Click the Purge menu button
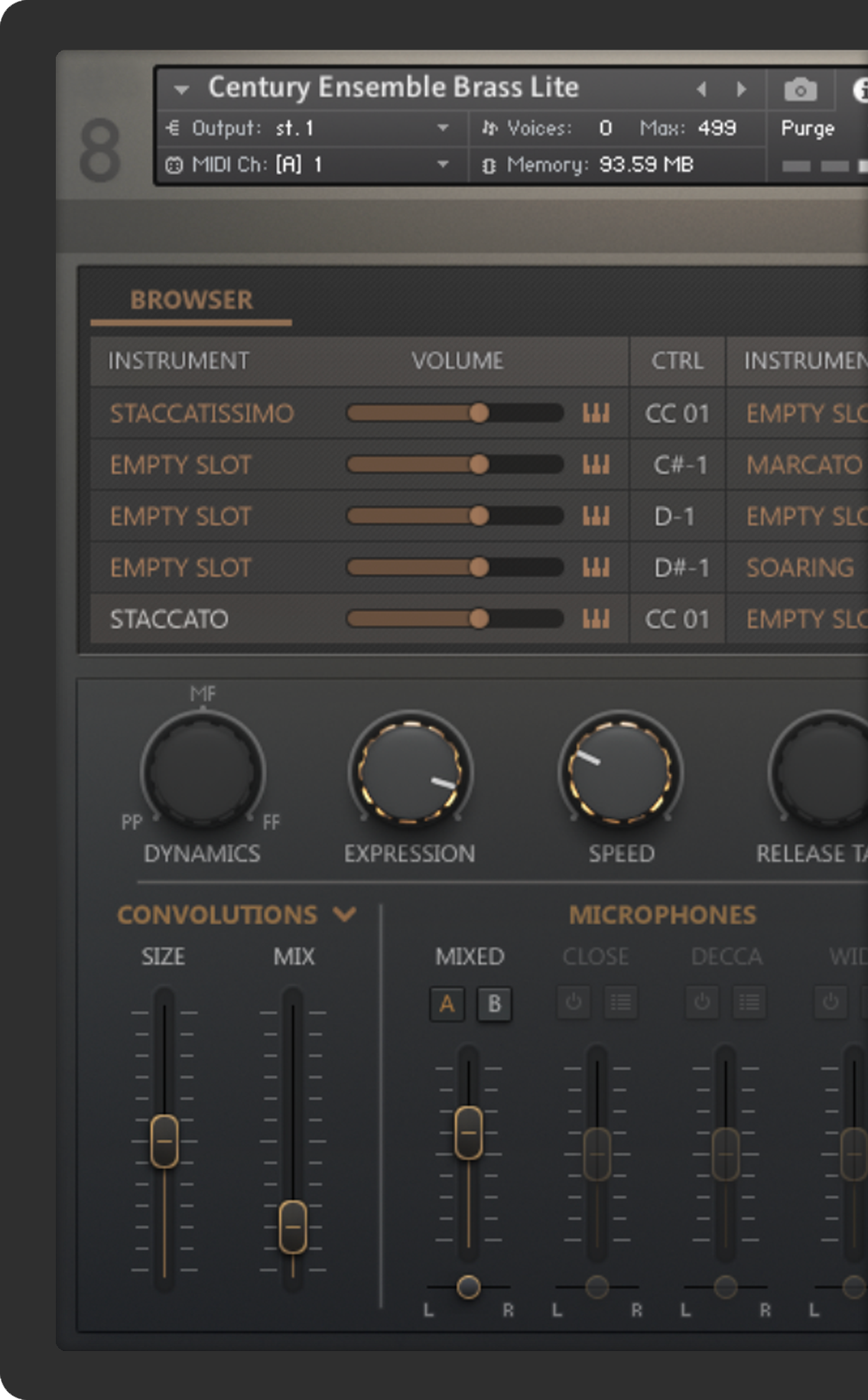Viewport: 868px width, 1400px height. [807, 129]
